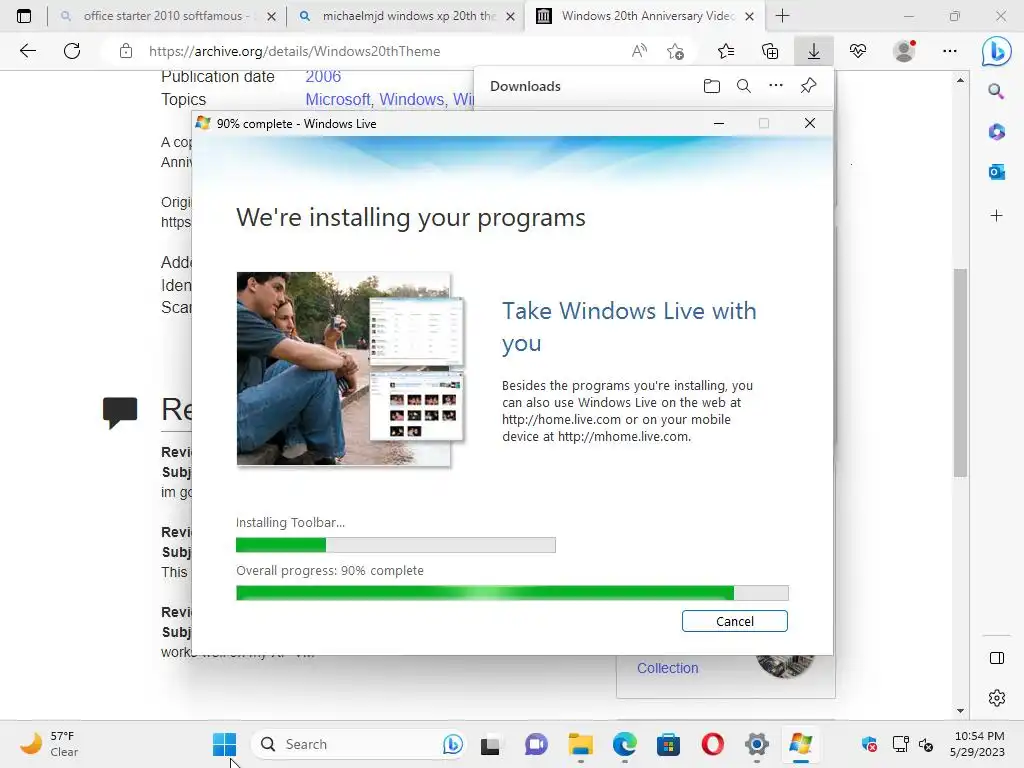This screenshot has width=1024, height=768.
Task: Activate Read aloud icon
Action: click(x=639, y=51)
